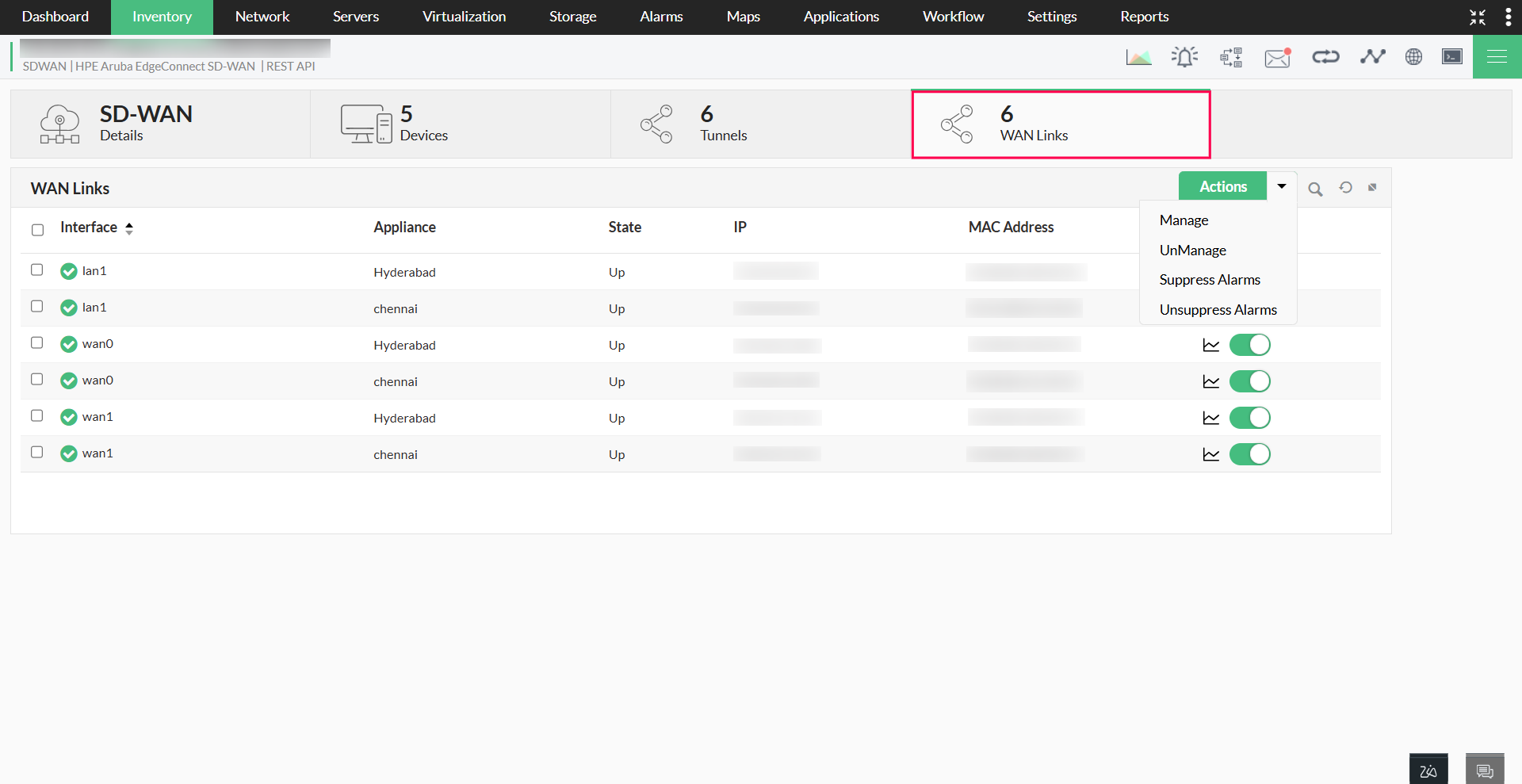Viewport: 1522px width, 784px height.
Task: Open the three-dot more options menu
Action: tap(1508, 17)
